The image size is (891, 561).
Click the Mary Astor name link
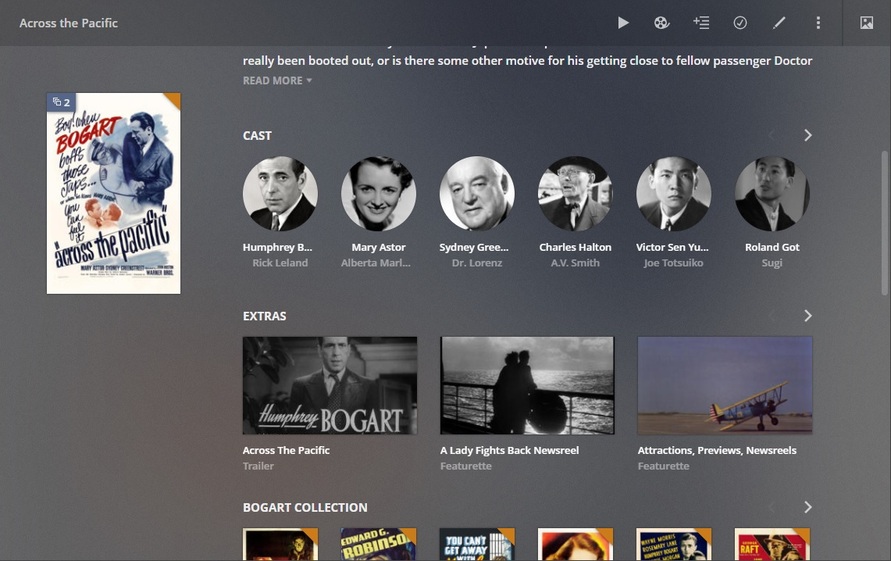378,247
